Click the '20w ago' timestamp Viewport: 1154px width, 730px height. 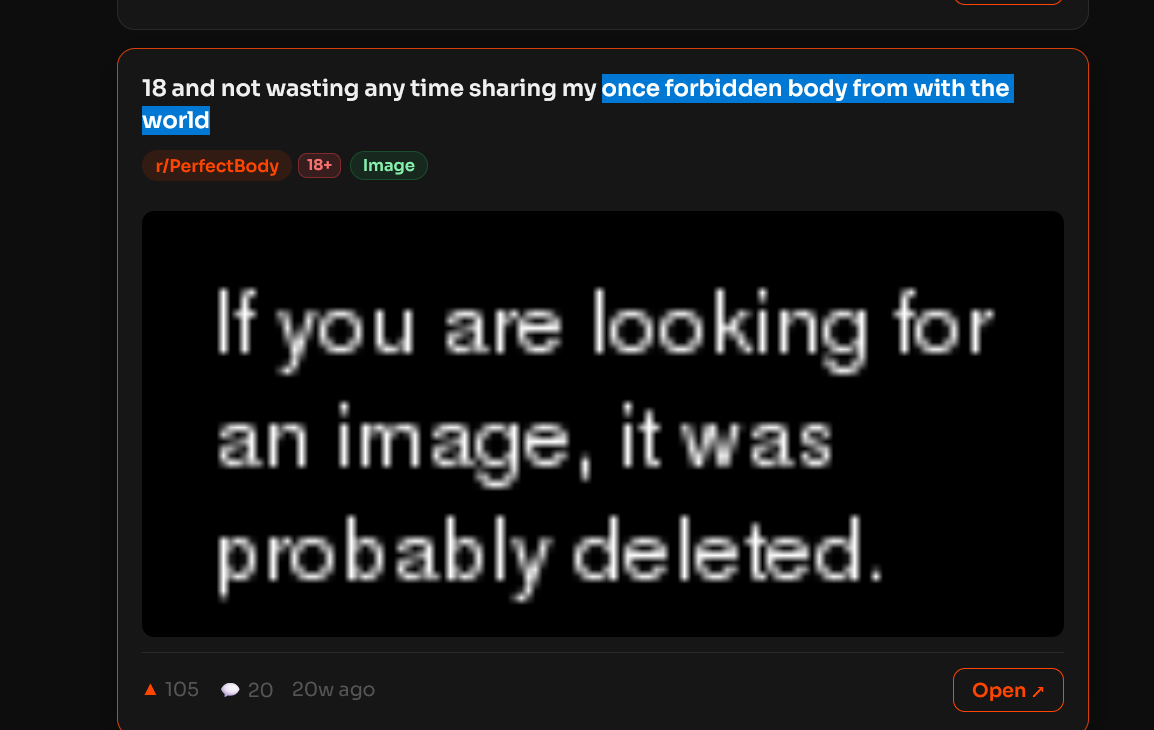(333, 690)
